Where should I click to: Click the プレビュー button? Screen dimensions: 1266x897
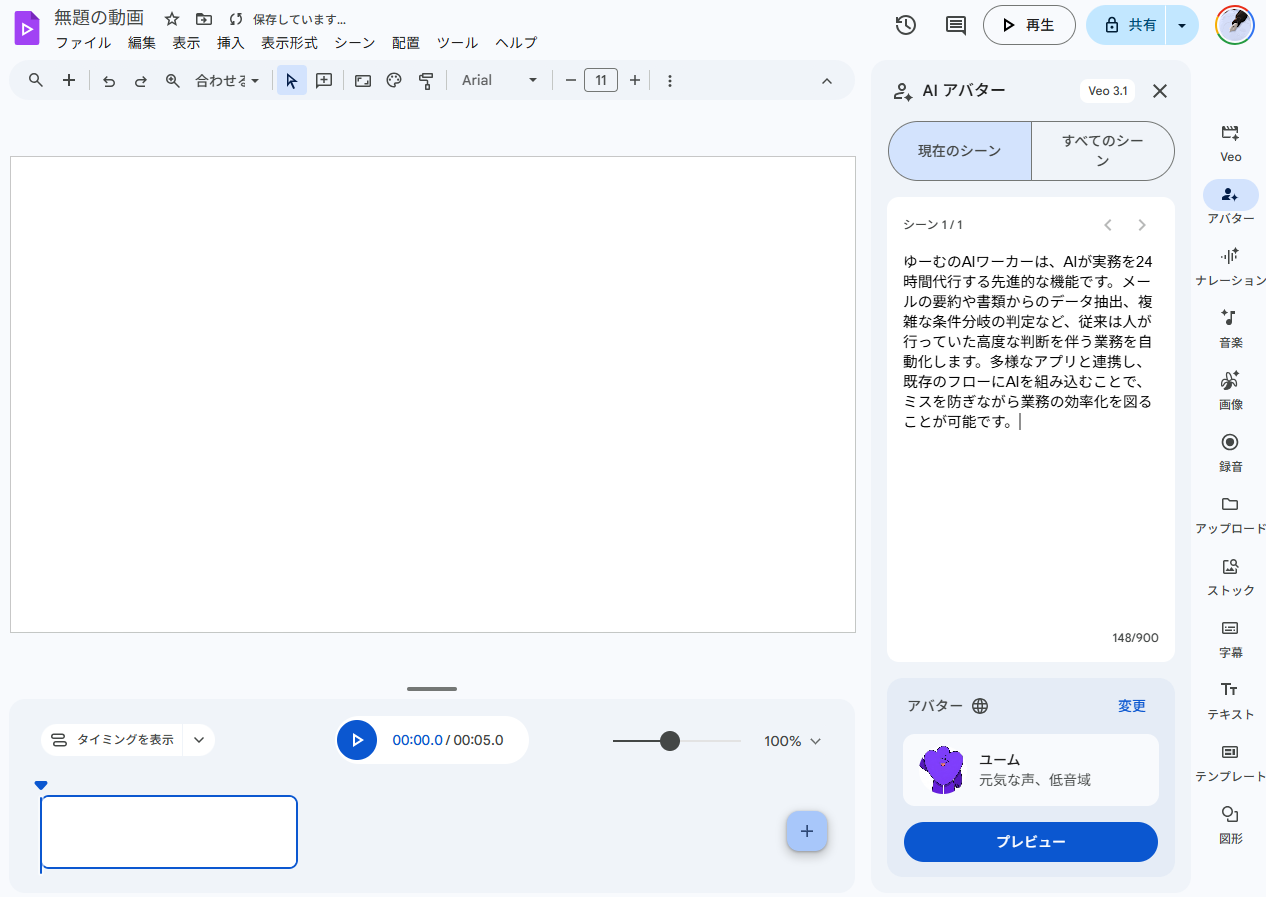click(1031, 842)
